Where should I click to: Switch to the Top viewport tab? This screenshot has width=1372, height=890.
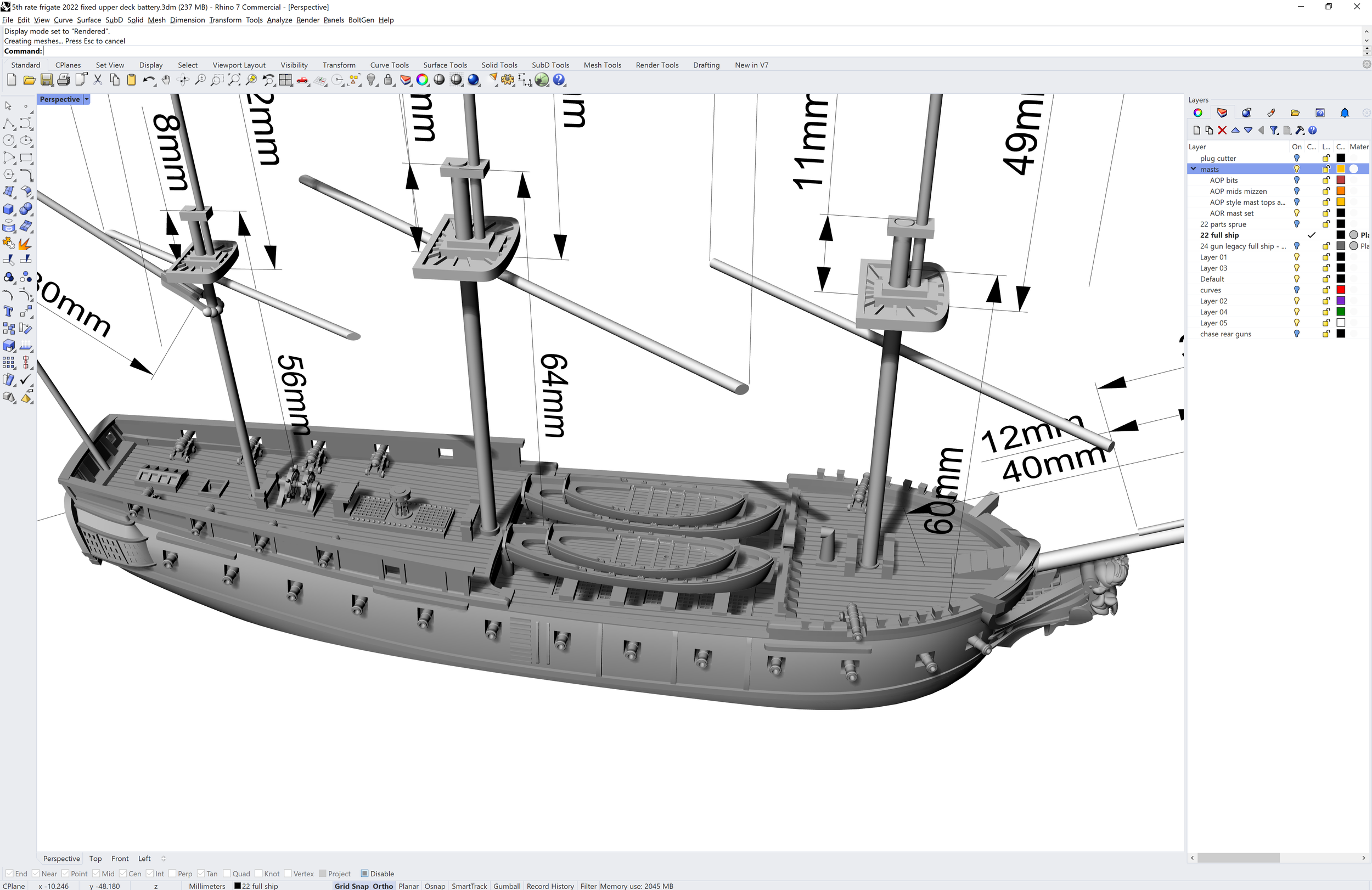click(95, 858)
